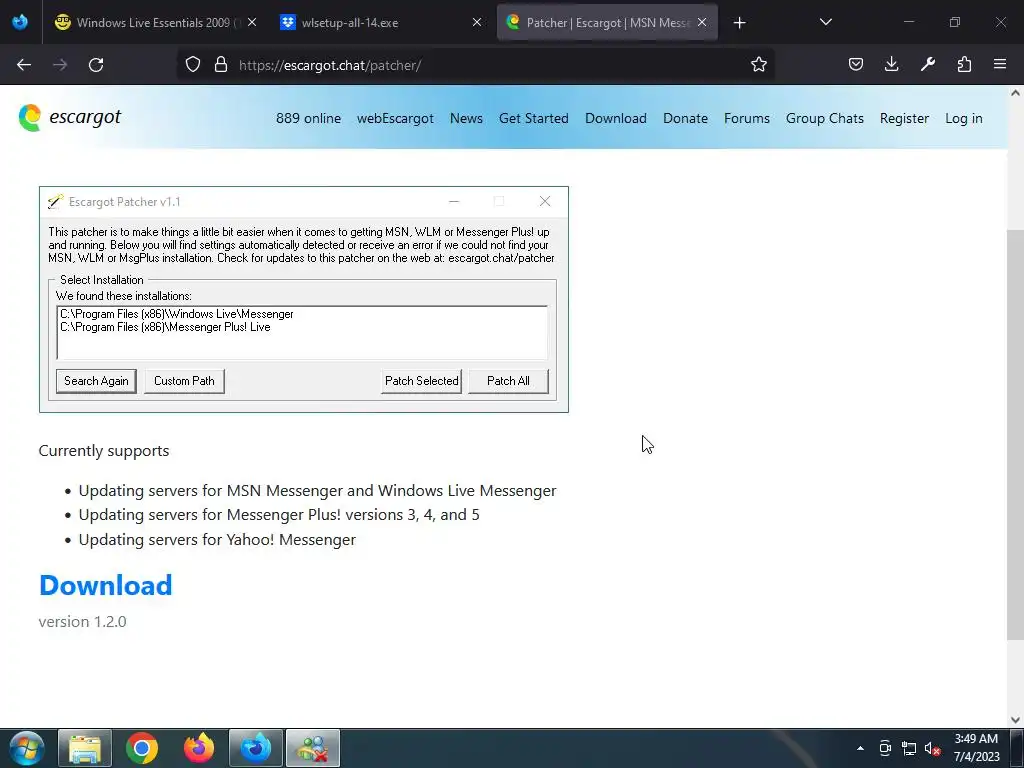The height and width of the screenshot is (768, 1024).
Task: Go to the Donate page
Action: [x=685, y=118]
